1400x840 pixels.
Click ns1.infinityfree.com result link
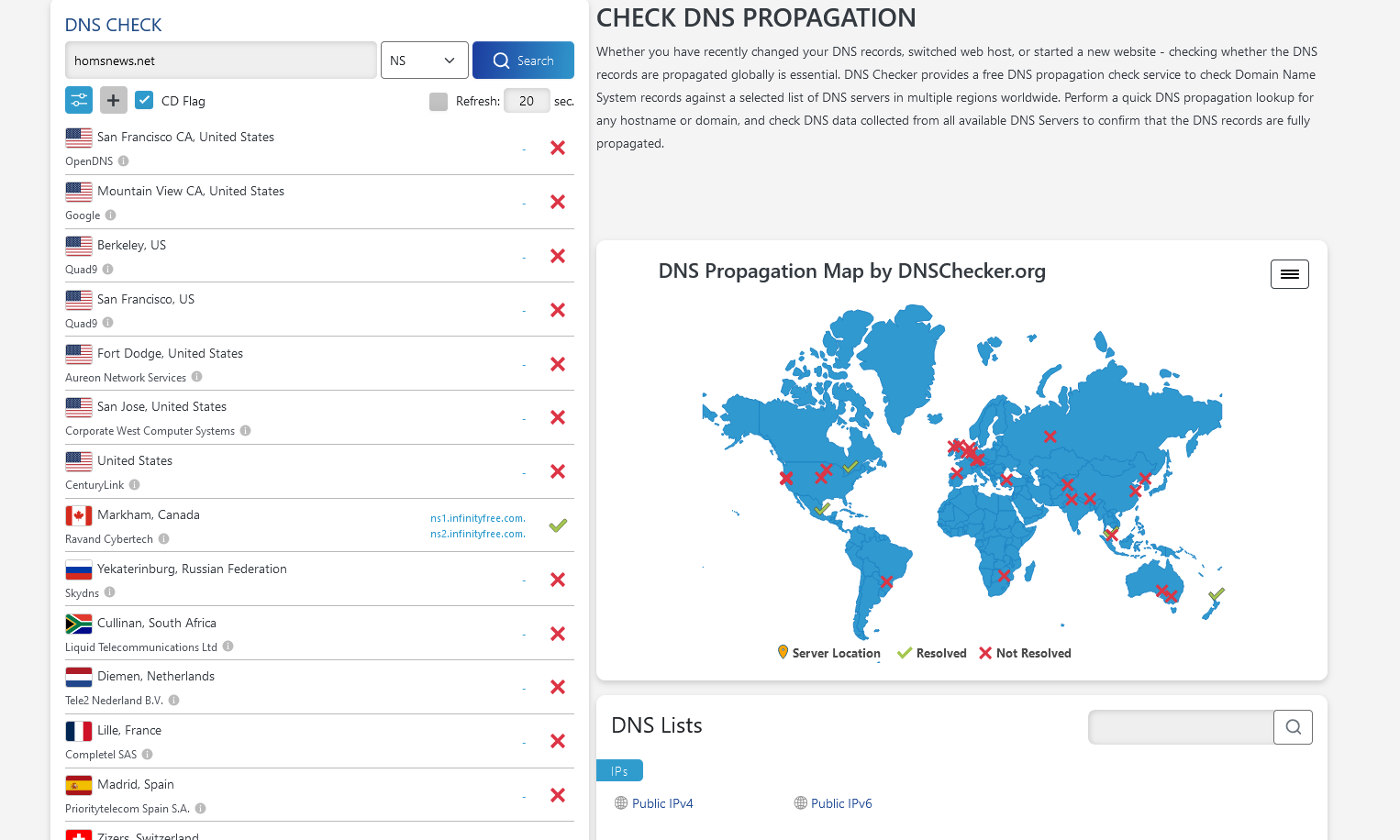point(478,518)
